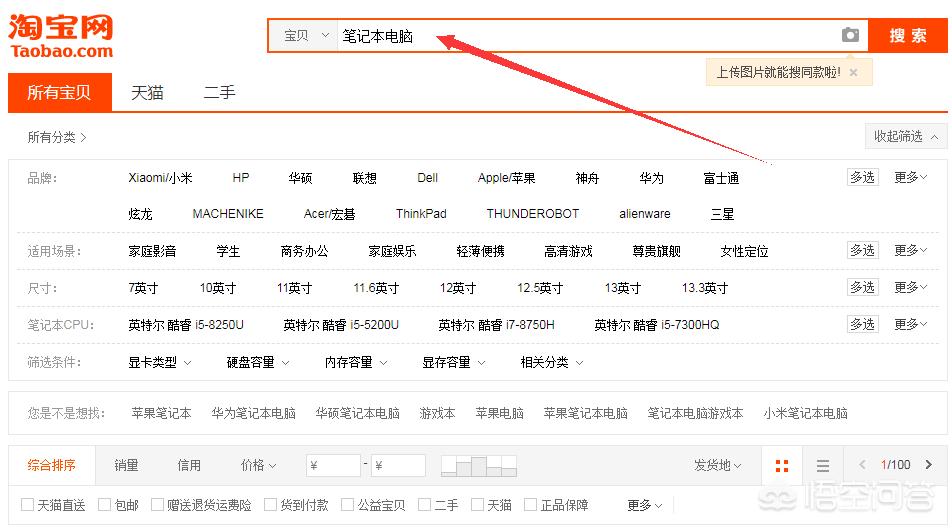Image resolution: width=952 pixels, height=529 pixels.
Task: Select 13.3英寸 screen size
Action: point(705,288)
